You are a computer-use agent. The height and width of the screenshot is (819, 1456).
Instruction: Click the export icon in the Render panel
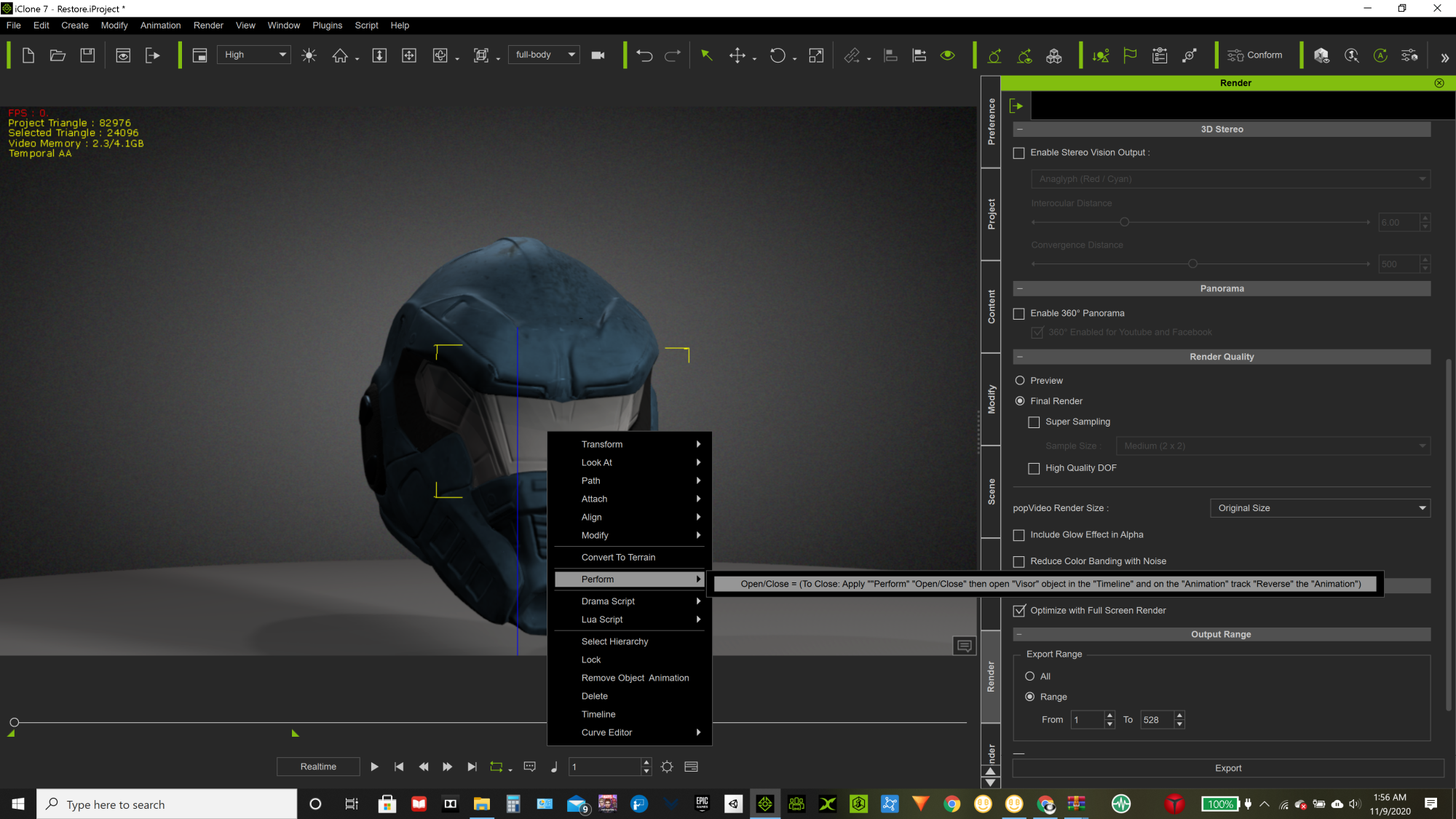click(1017, 106)
